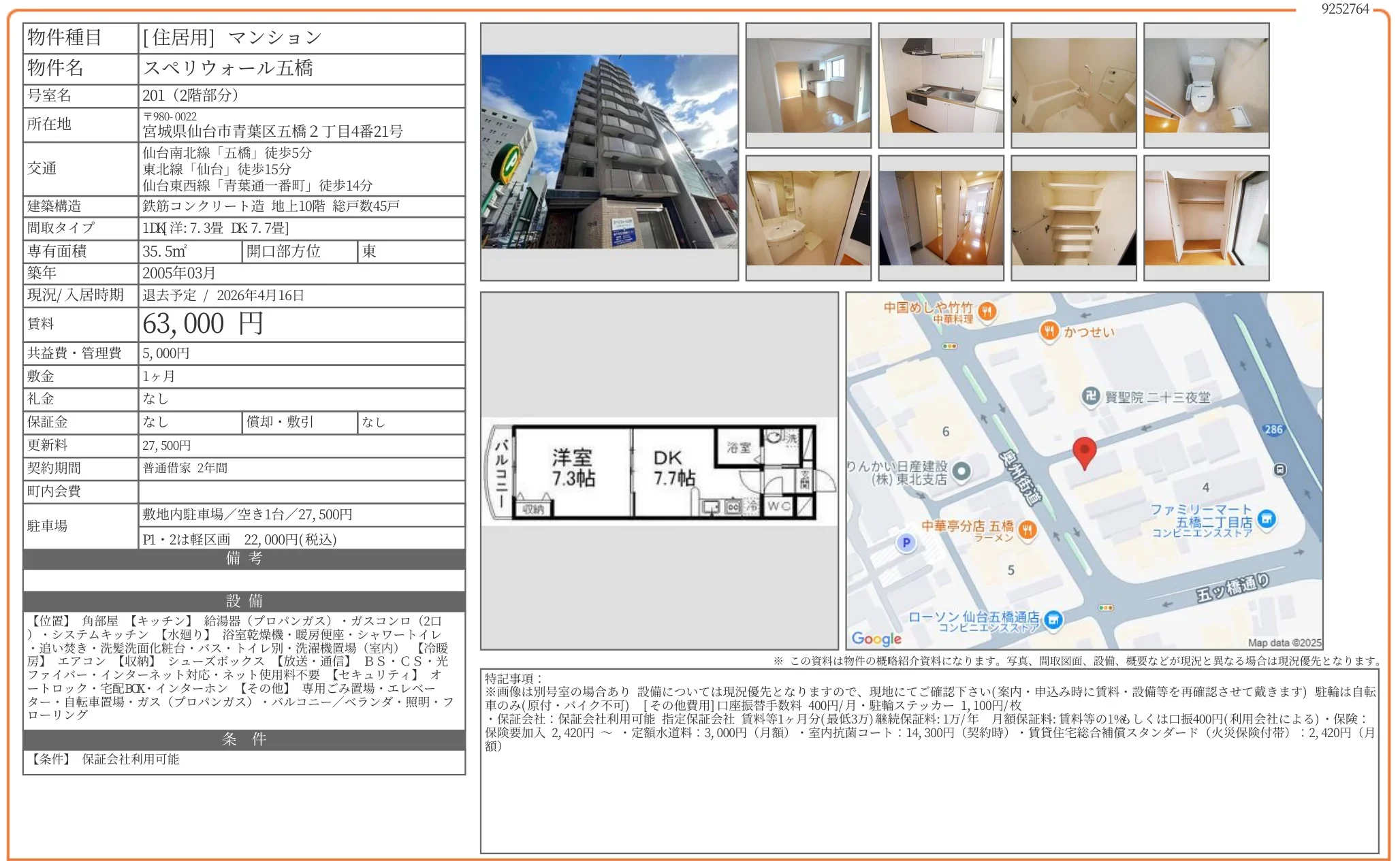Viewport: 1400px width, 861px height.
Task: Click the 63,000 円 rent amount
Action: click(x=203, y=324)
